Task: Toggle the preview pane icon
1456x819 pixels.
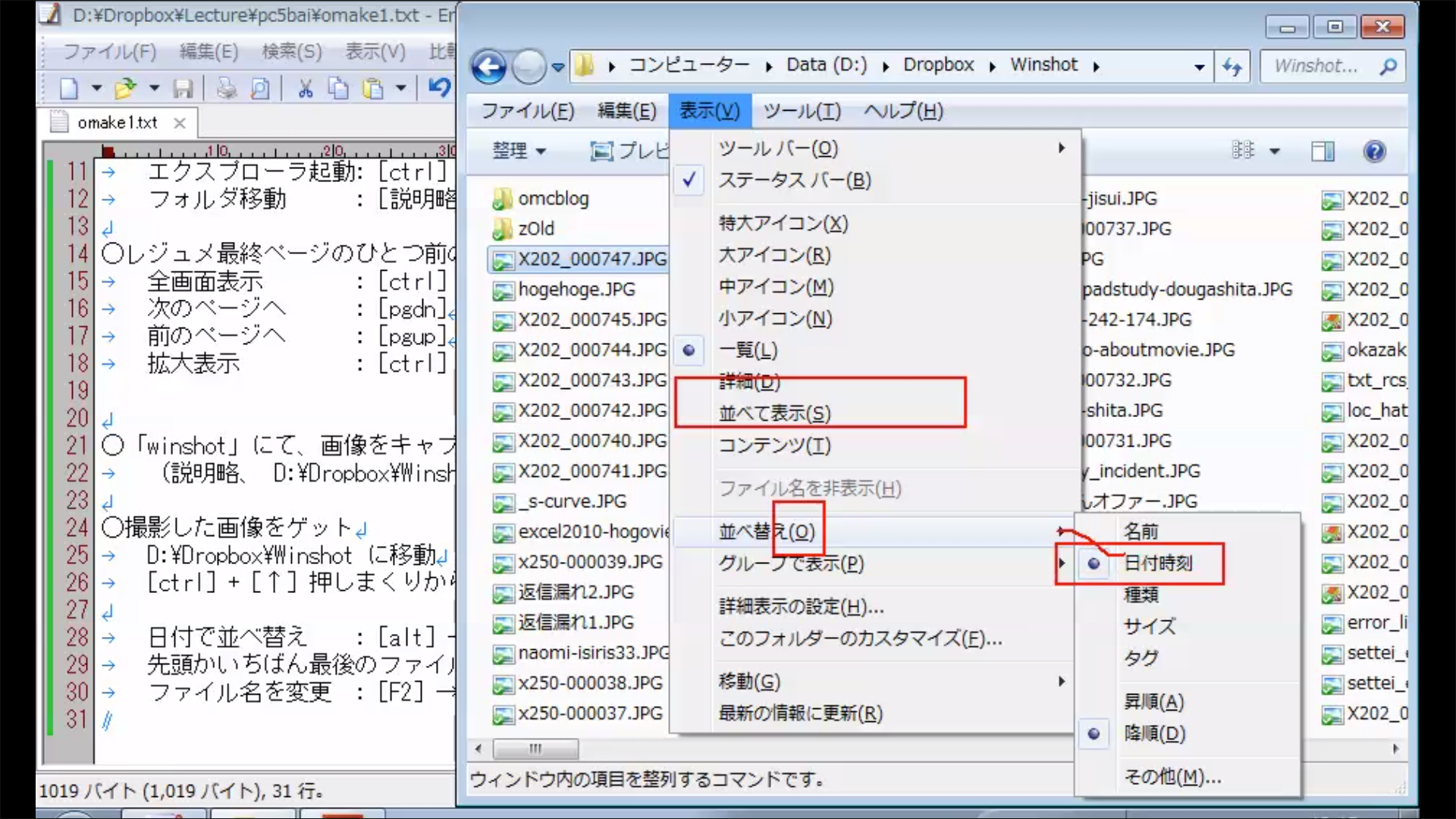Action: (1323, 151)
